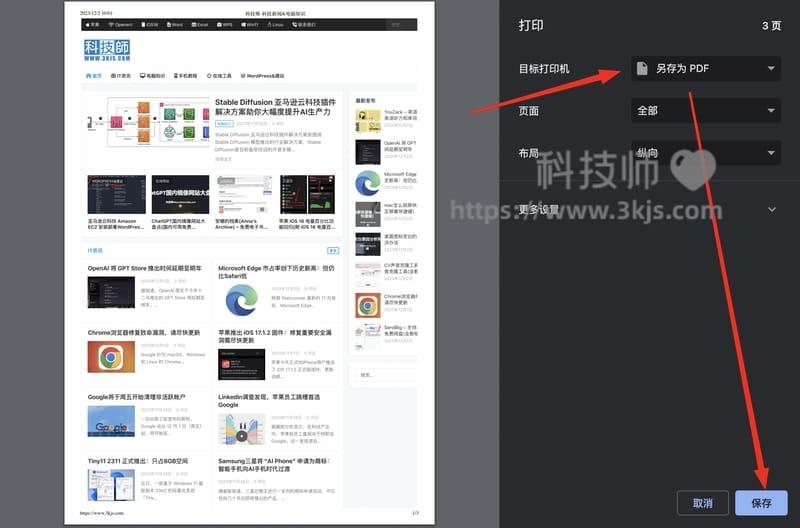This screenshot has height=528, width=800.
Task: Click the WordPress&建站 nav item in preview
Action: [262, 76]
